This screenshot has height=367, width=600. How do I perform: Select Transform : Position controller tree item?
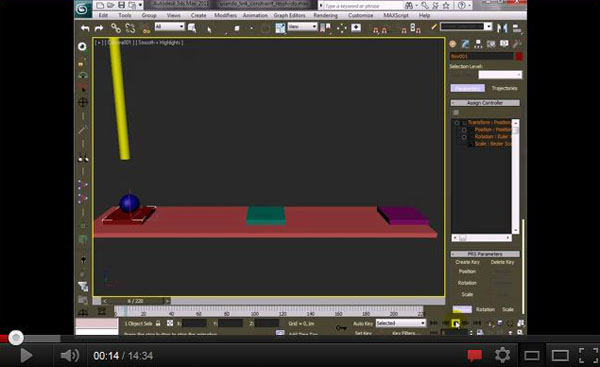489,122
